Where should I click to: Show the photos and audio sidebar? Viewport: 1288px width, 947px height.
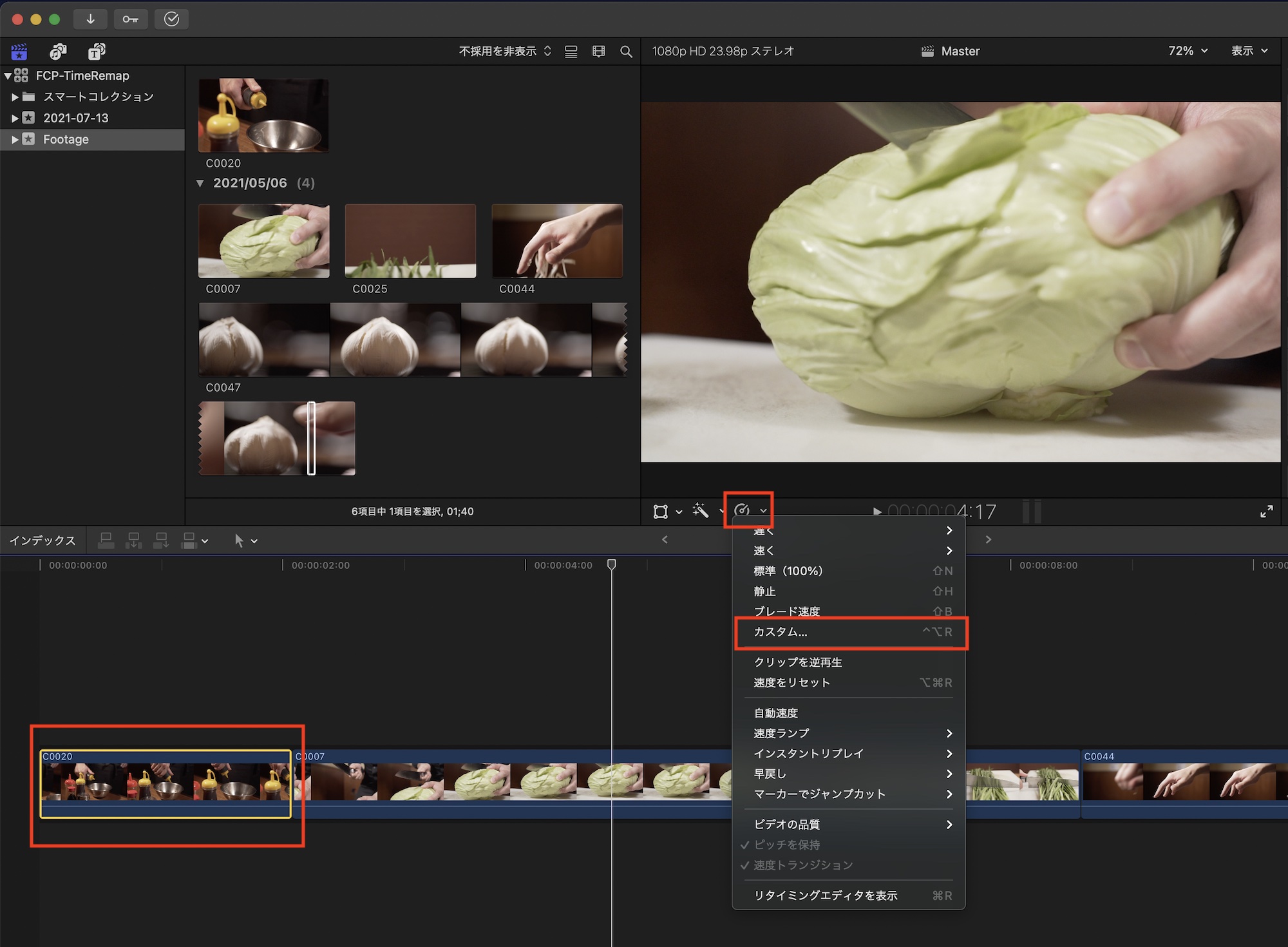(x=58, y=52)
